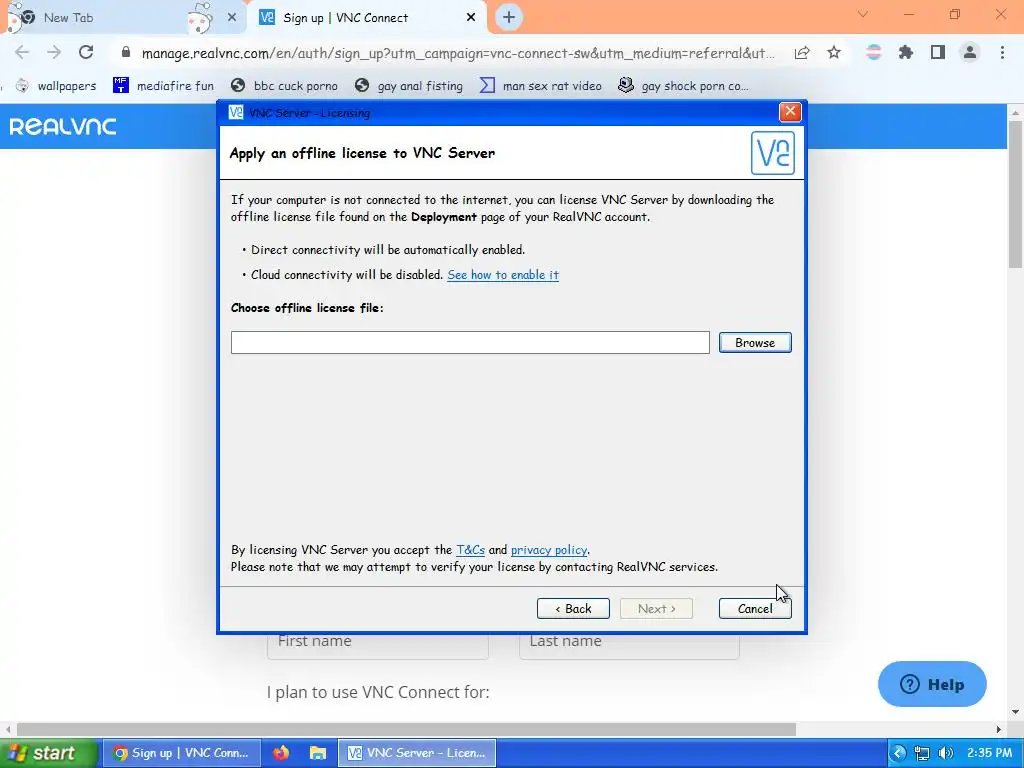The width and height of the screenshot is (1024, 768).
Task: Click the address bar URL
Action: pos(458,53)
